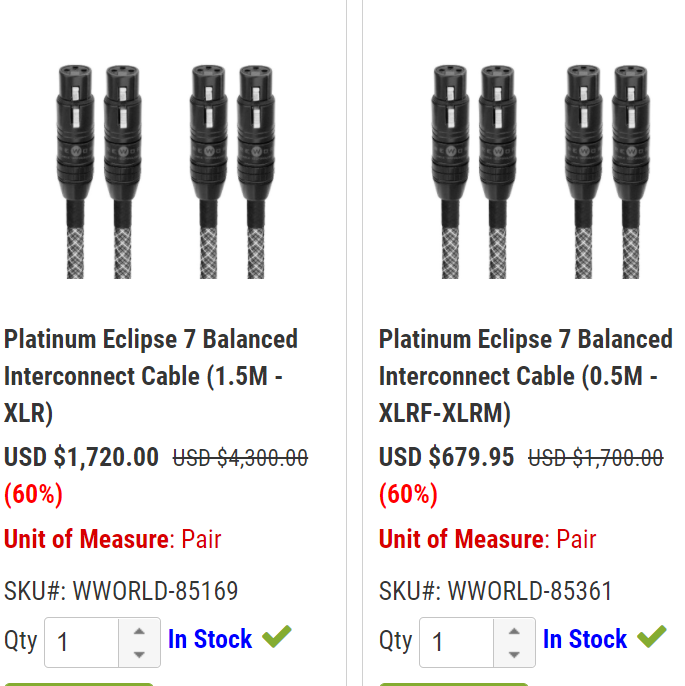
Task: Open Platinum Eclipse 7 0.5M XLRF-XLRM product title
Action: tap(525, 376)
